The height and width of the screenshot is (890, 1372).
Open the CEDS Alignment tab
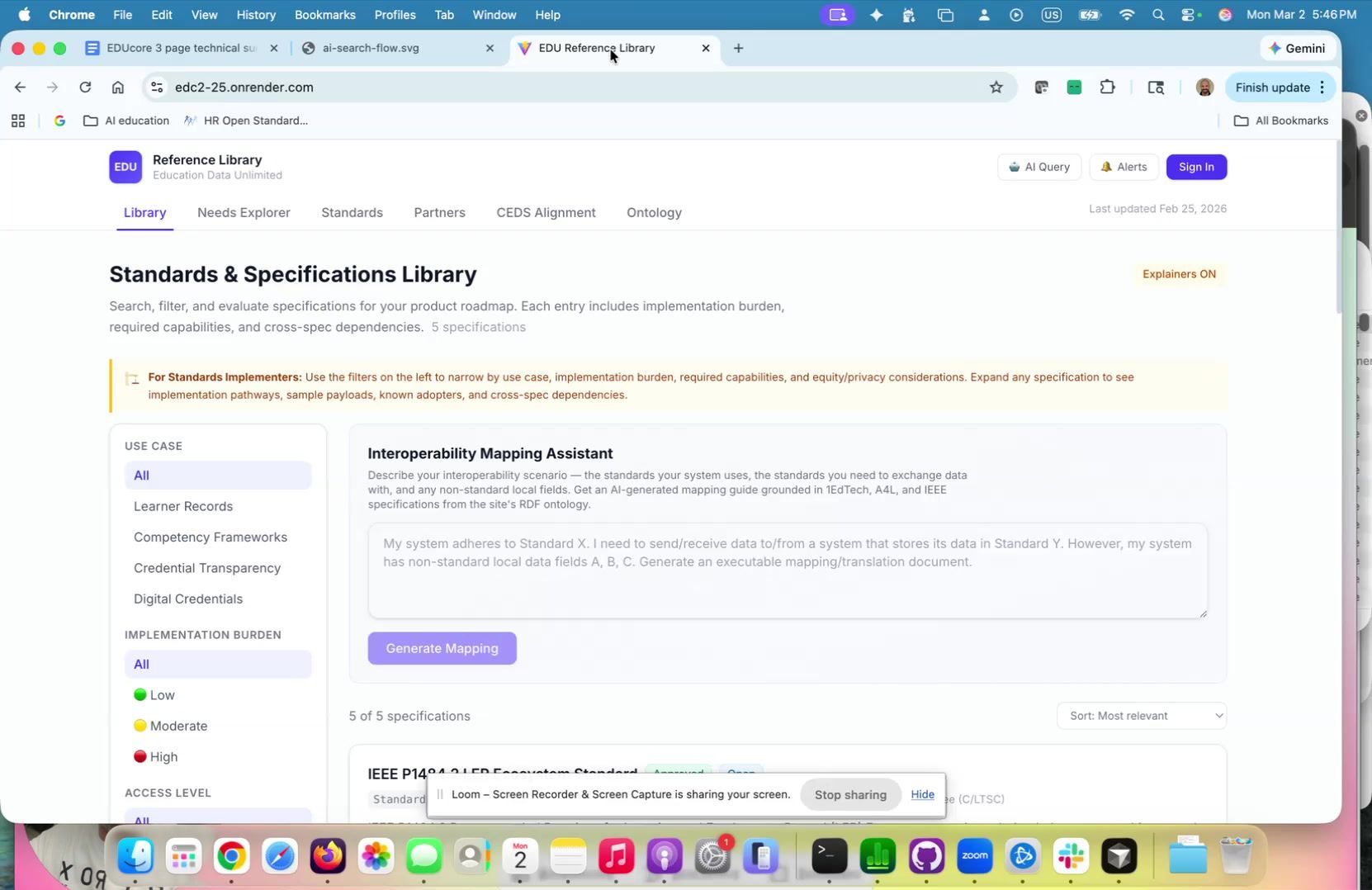[546, 212]
